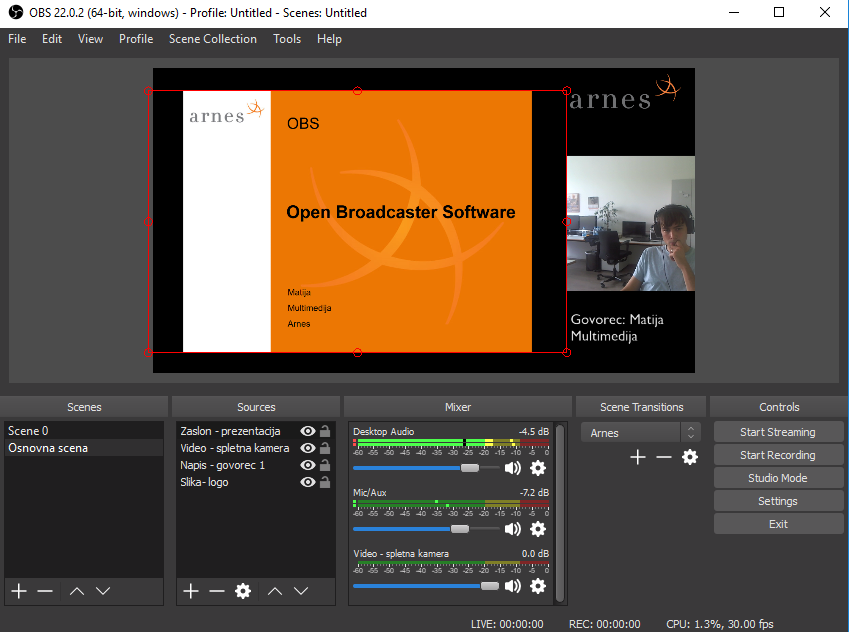Click the 'REC: 00:00:00' status text
Image resolution: width=849 pixels, height=632 pixels.
pos(604,624)
